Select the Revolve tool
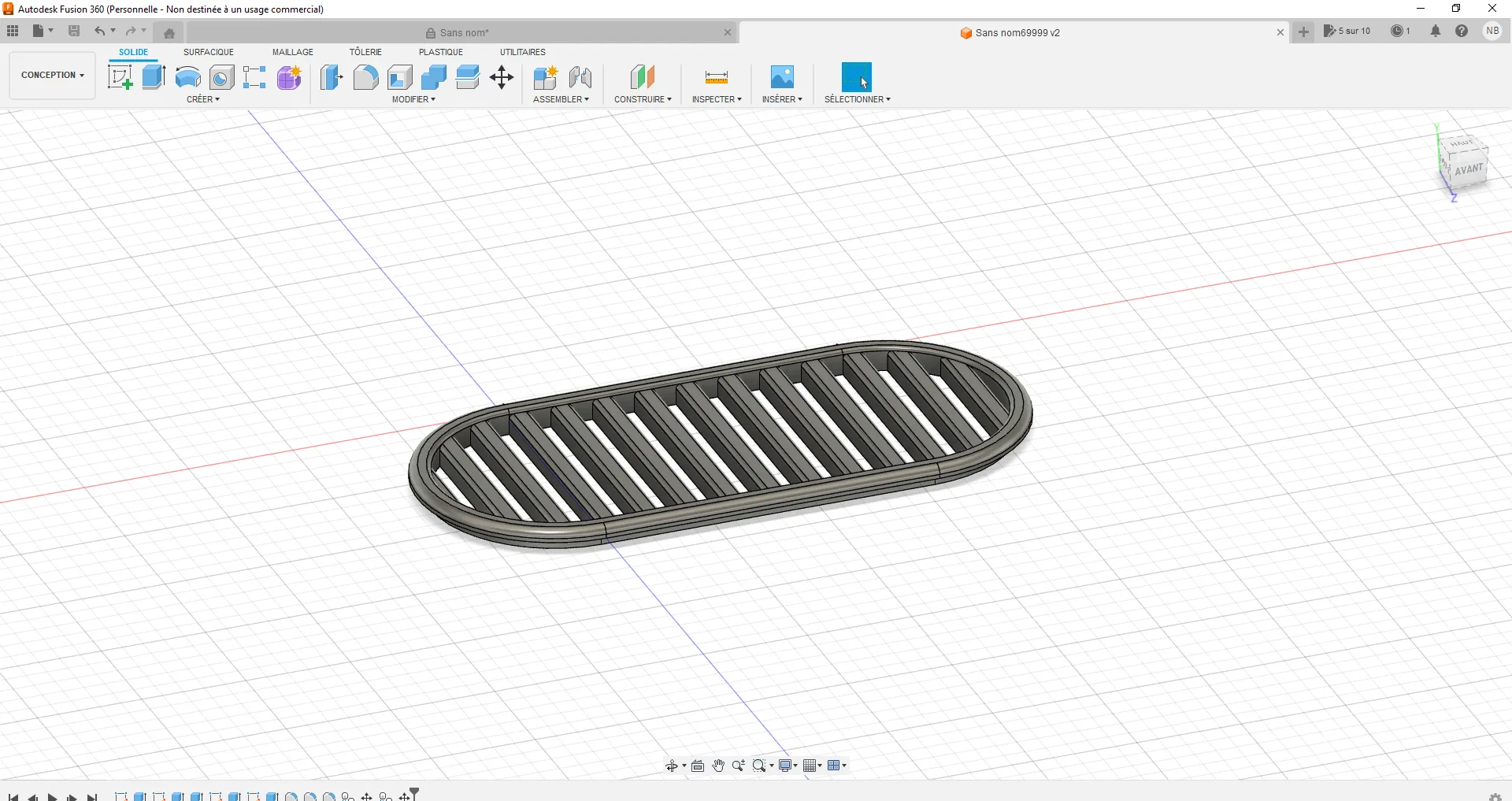The image size is (1512, 801). [187, 77]
